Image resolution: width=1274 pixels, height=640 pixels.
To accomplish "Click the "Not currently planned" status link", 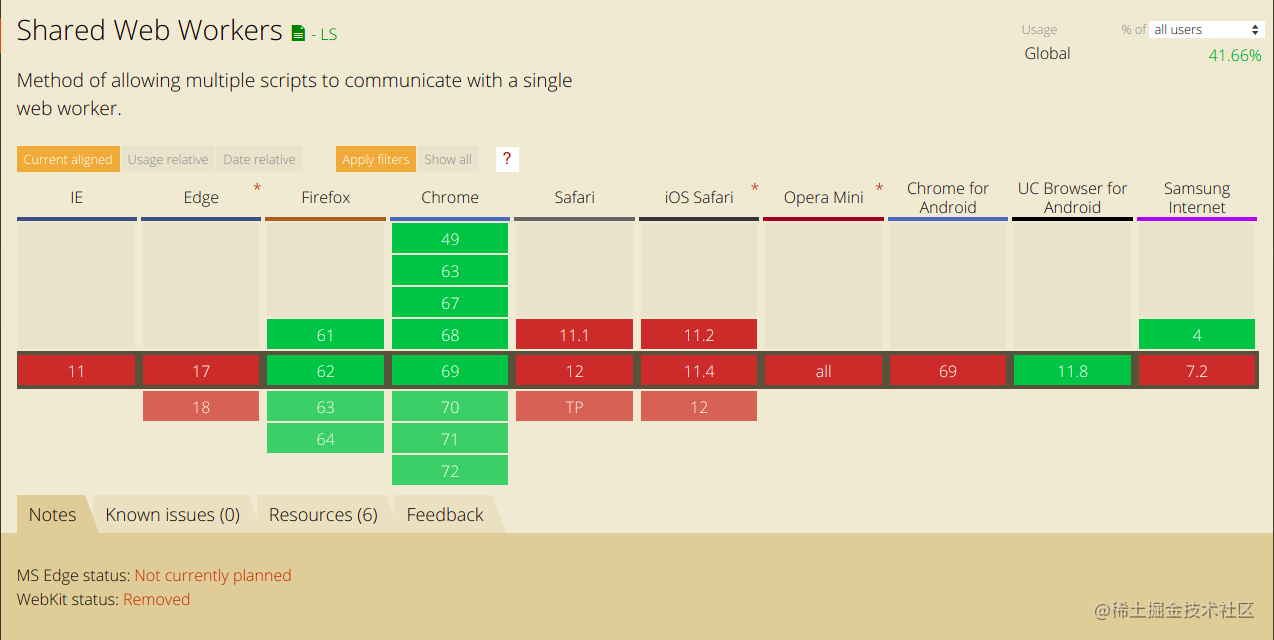I will (212, 575).
